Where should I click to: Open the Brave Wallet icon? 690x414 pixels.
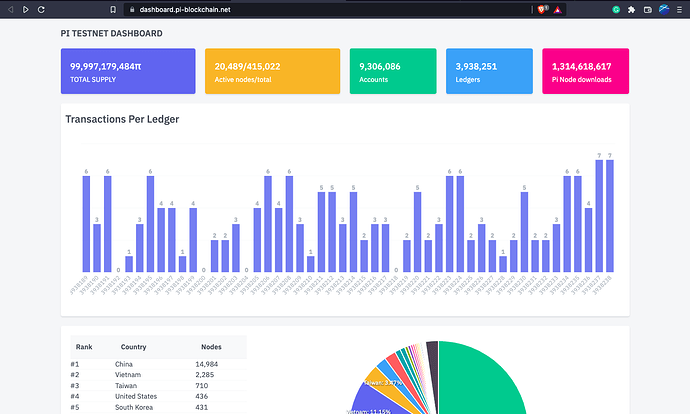point(647,9)
